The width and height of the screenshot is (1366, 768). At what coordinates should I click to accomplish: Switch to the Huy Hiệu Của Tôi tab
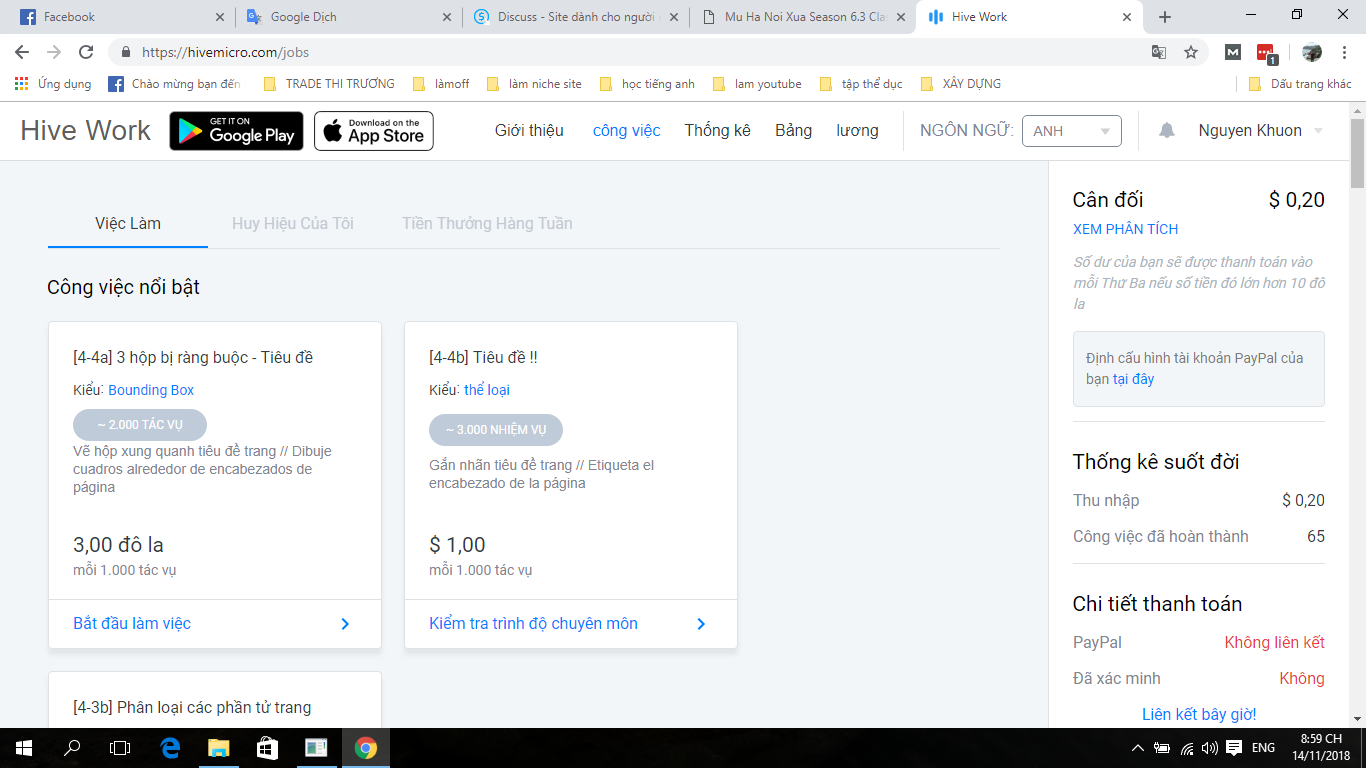293,223
